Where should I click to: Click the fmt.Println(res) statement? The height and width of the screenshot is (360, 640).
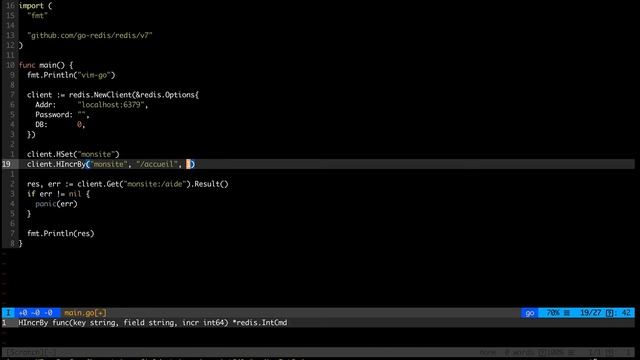coord(61,233)
